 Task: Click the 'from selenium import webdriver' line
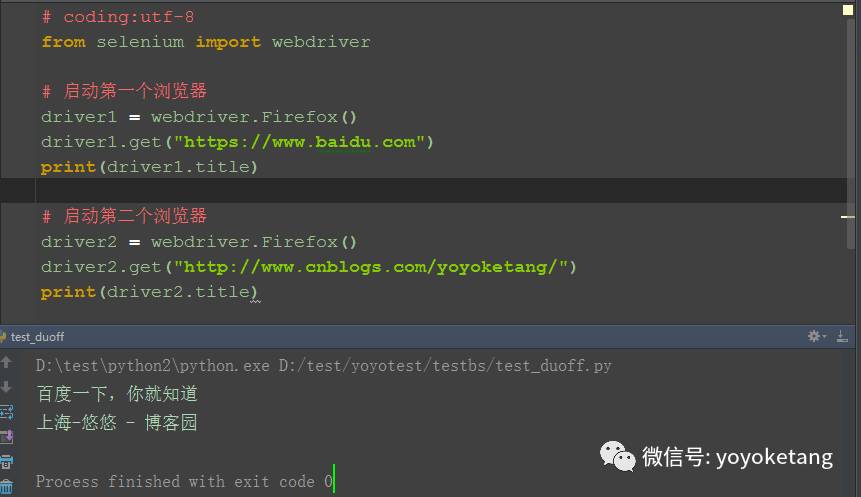click(206, 42)
